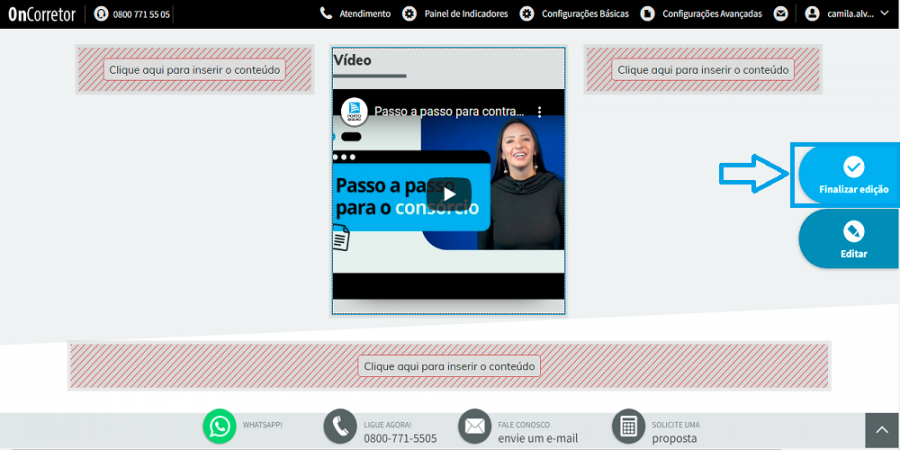
Task: Click the envelope icon for Fale Conosco
Action: 475,426
